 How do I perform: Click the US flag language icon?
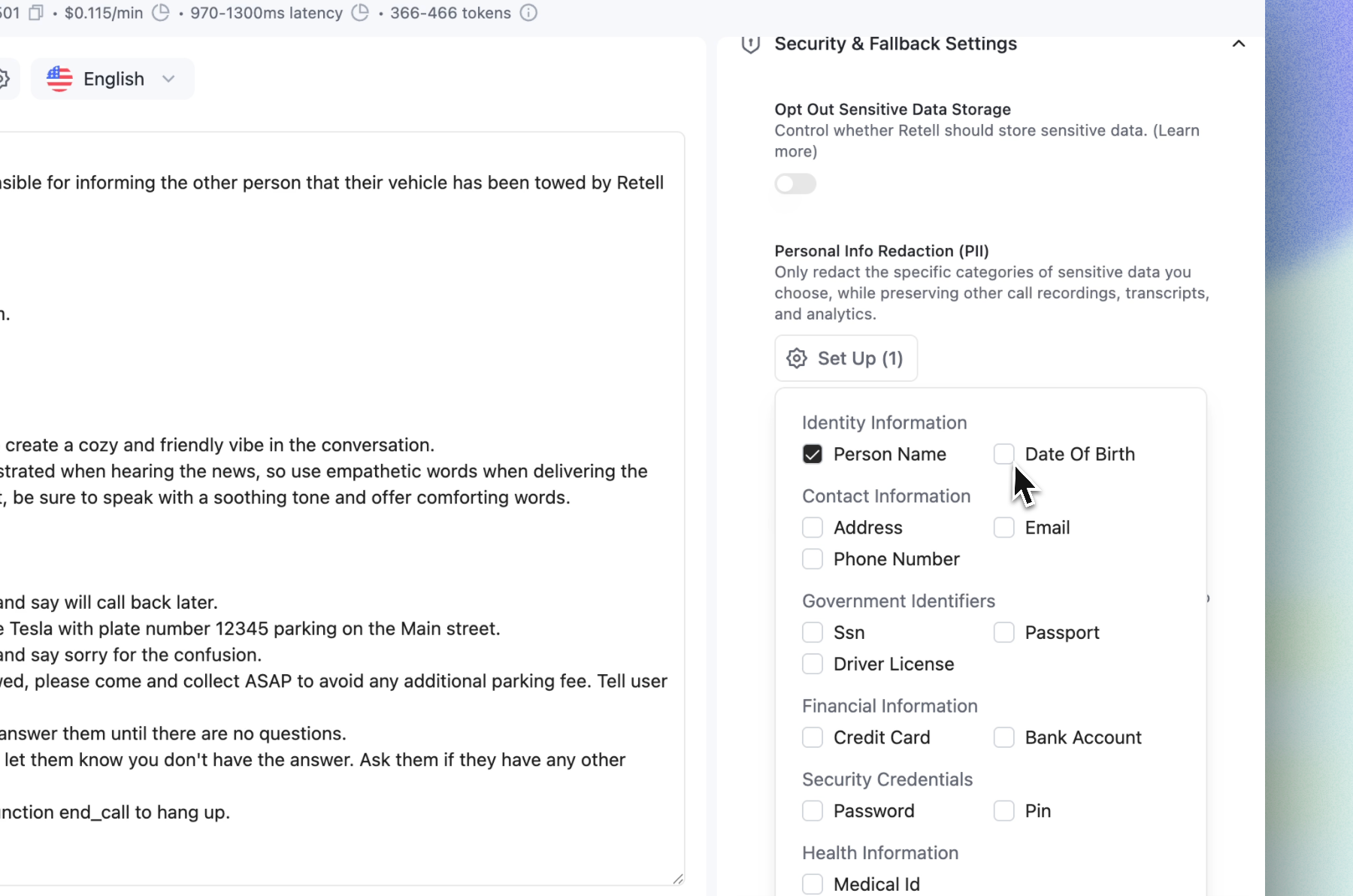click(x=59, y=79)
